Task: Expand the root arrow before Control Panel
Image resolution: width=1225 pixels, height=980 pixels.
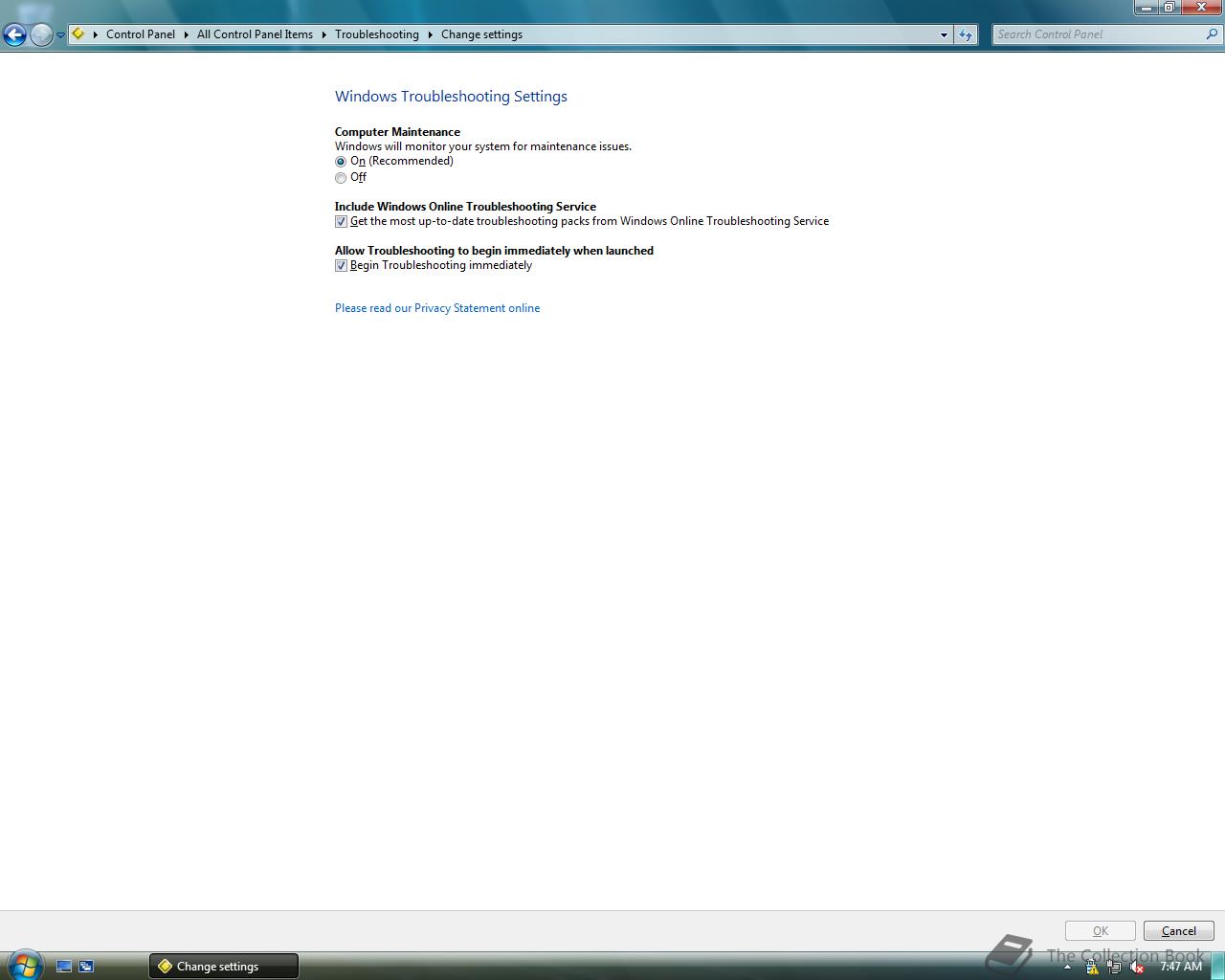Action: point(96,34)
